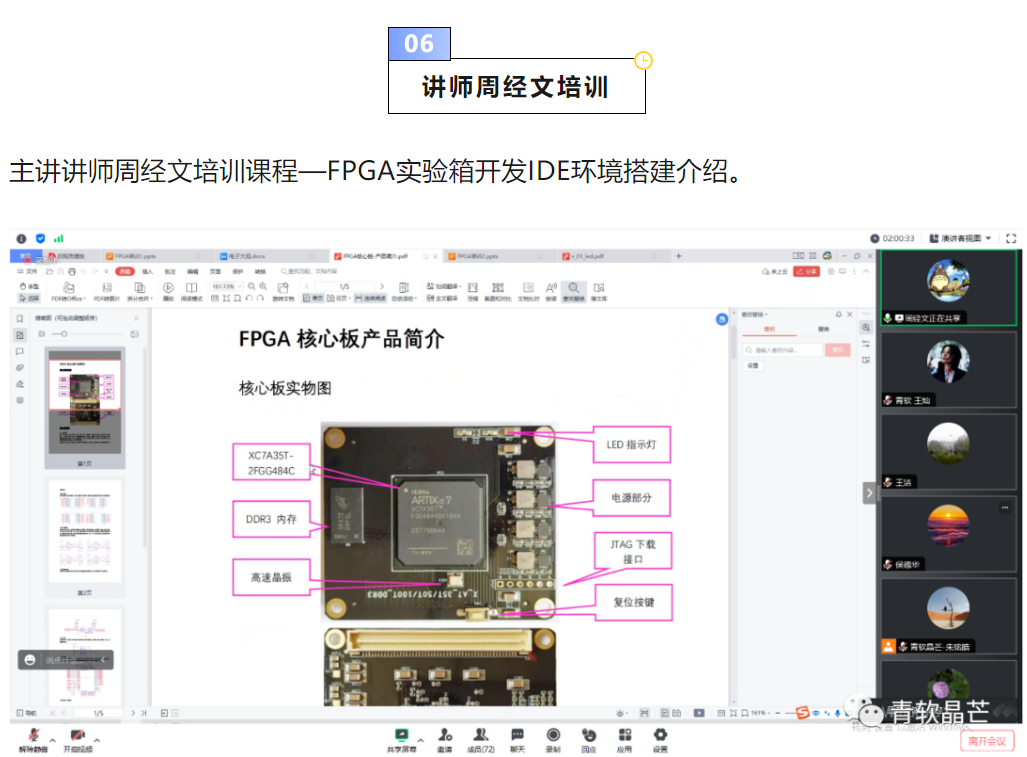Click the zoom out magnifier
Viewport: 1027px width, 757px height.
252,286
